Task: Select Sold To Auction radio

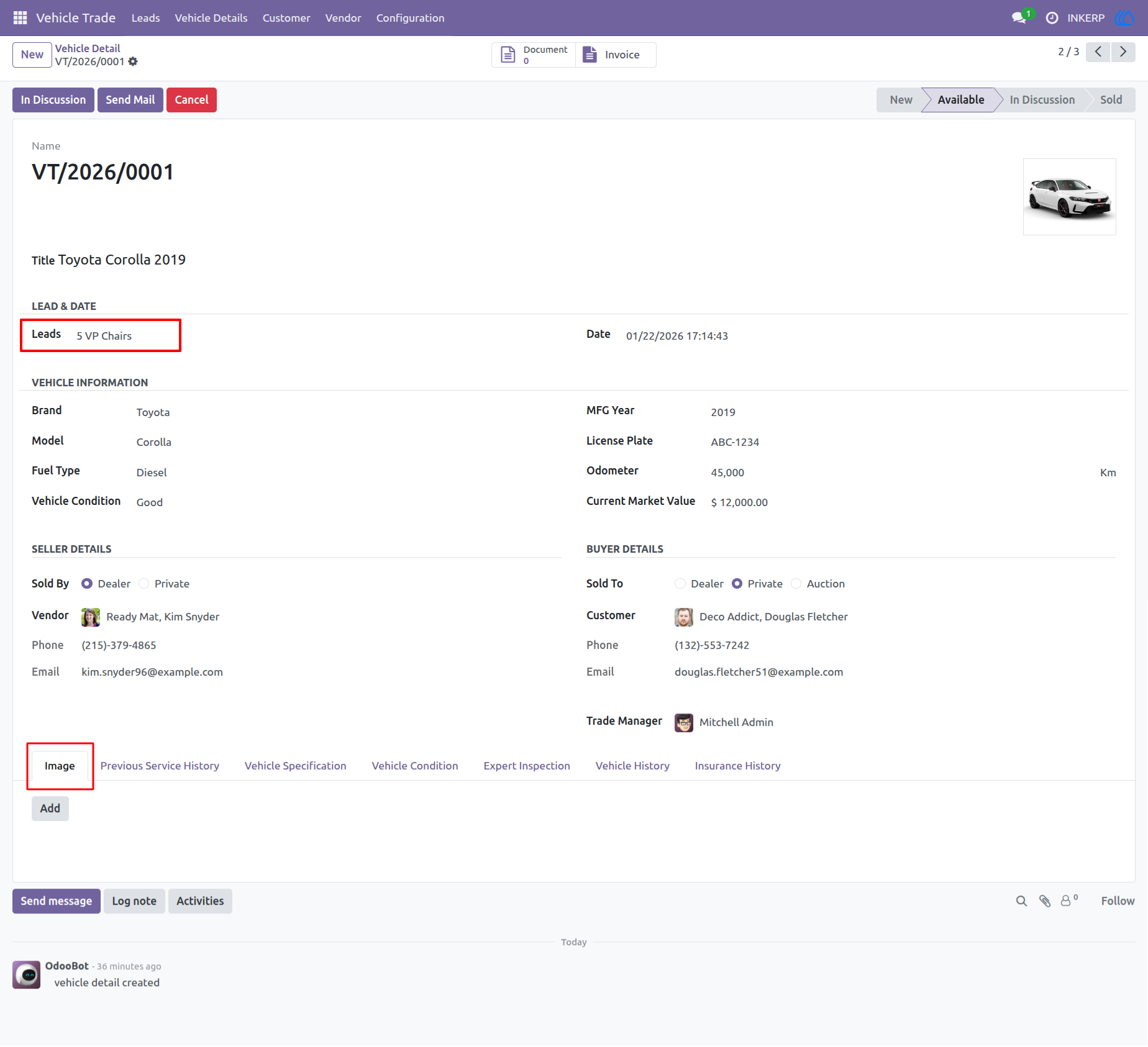Action: click(x=796, y=584)
